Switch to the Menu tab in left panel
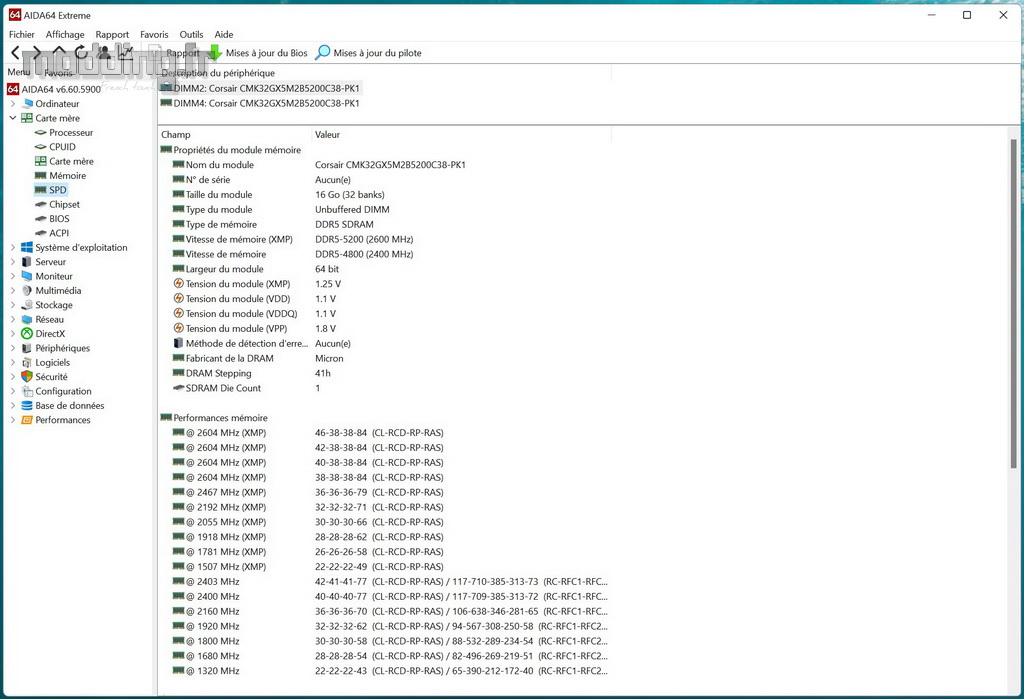1024x699 pixels. click(x=18, y=72)
